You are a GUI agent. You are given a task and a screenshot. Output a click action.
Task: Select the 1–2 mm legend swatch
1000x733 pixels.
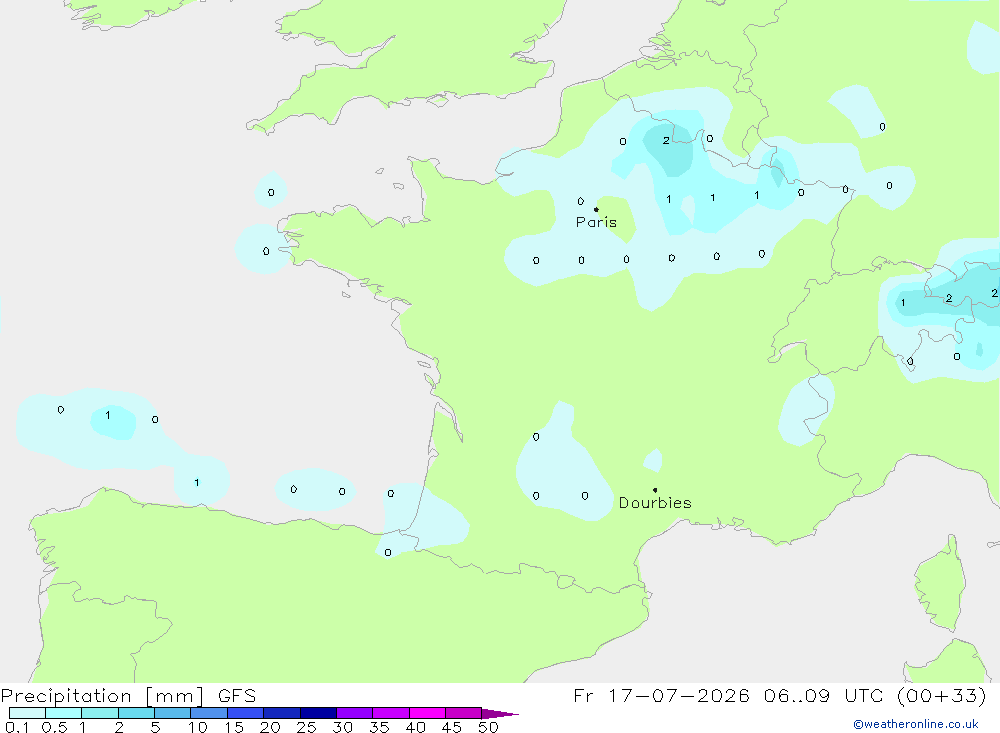100,713
